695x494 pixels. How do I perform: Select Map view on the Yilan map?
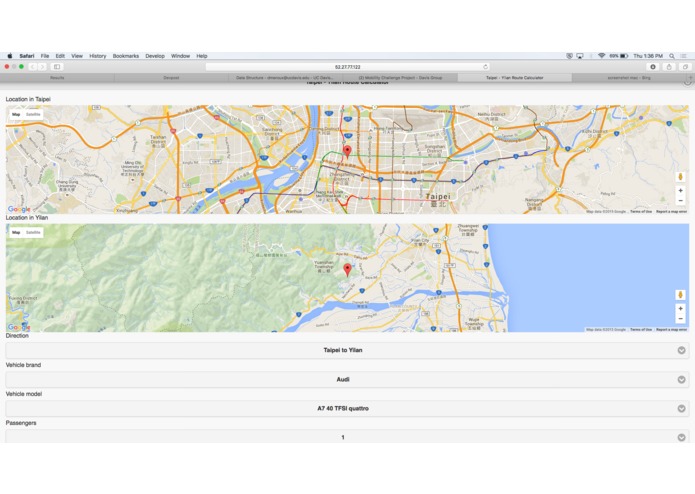click(16, 232)
